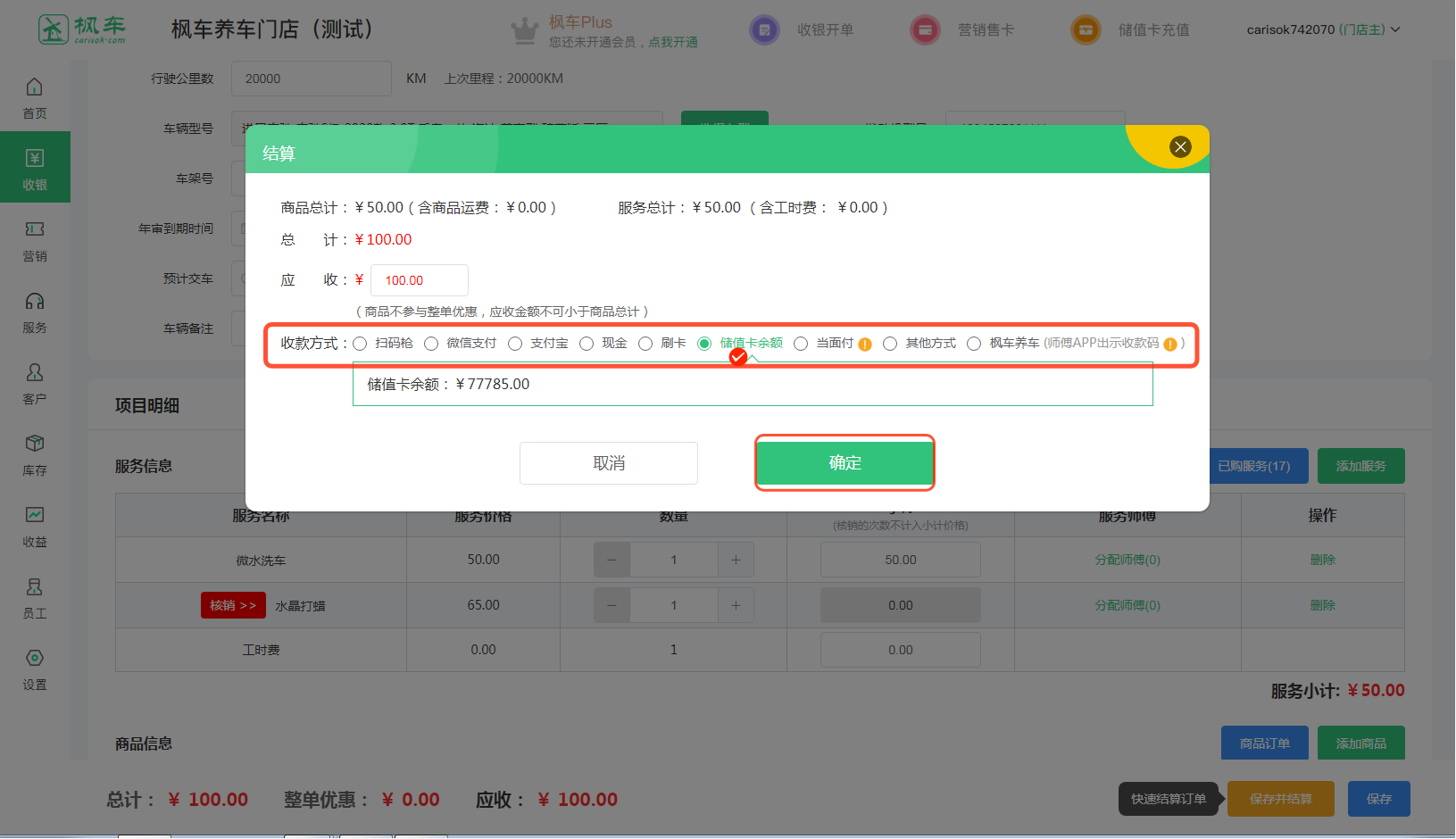This screenshot has width=1456, height=839.
Task: Open 储值卡充值 in the top navigation
Action: tap(1131, 29)
